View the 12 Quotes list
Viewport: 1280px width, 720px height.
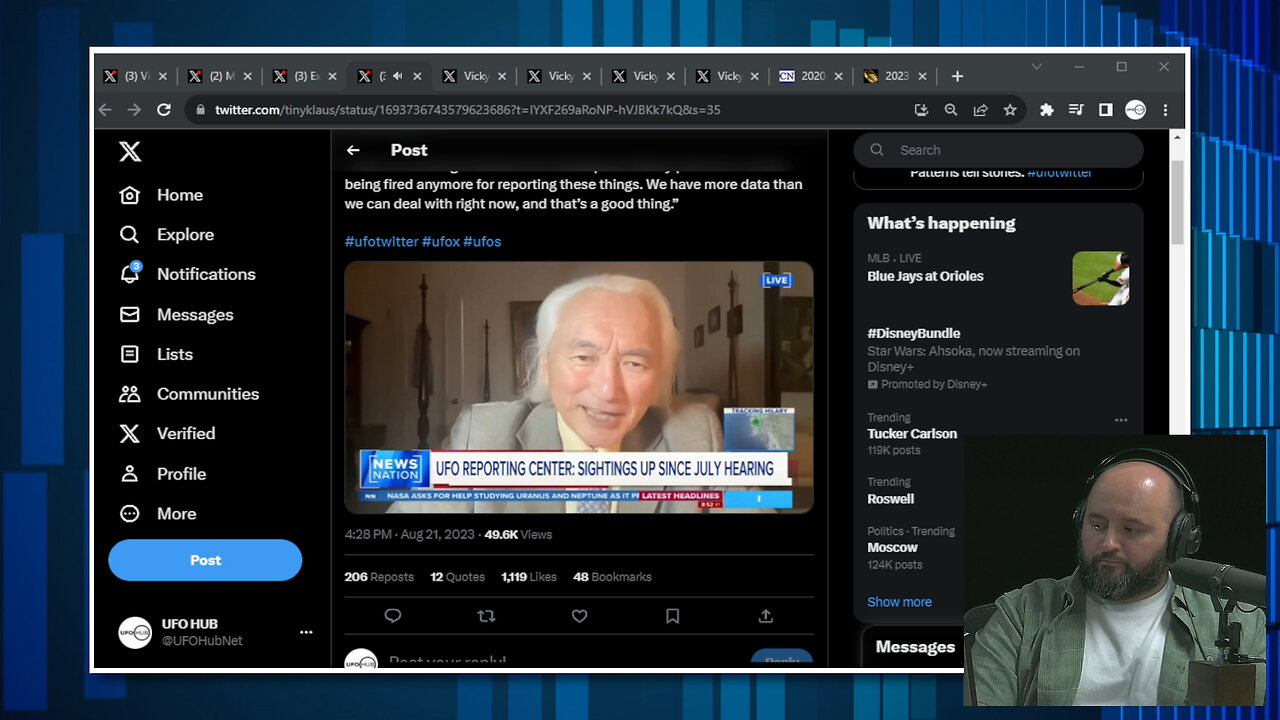coord(457,577)
